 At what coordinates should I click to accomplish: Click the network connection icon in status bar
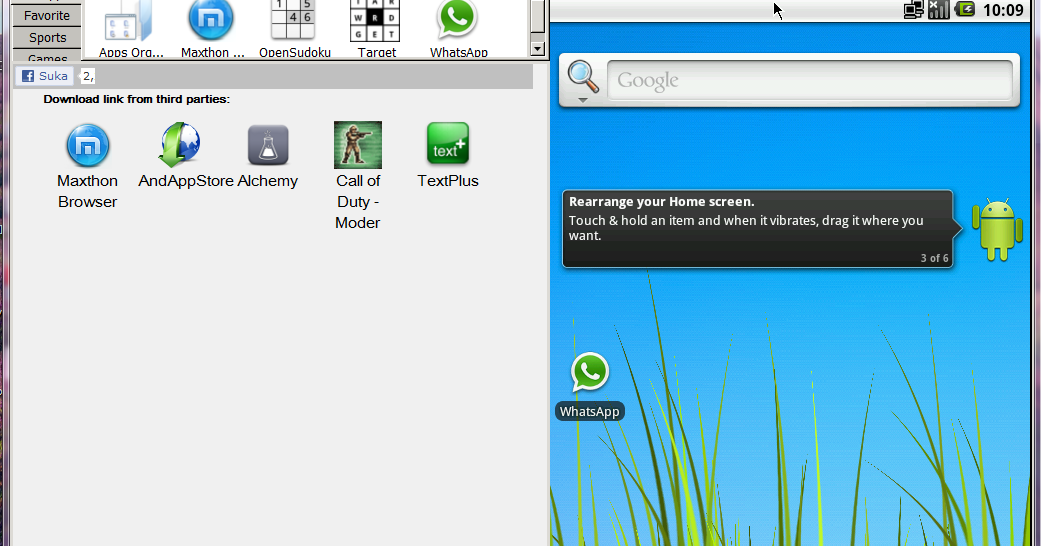pyautogui.click(x=914, y=9)
